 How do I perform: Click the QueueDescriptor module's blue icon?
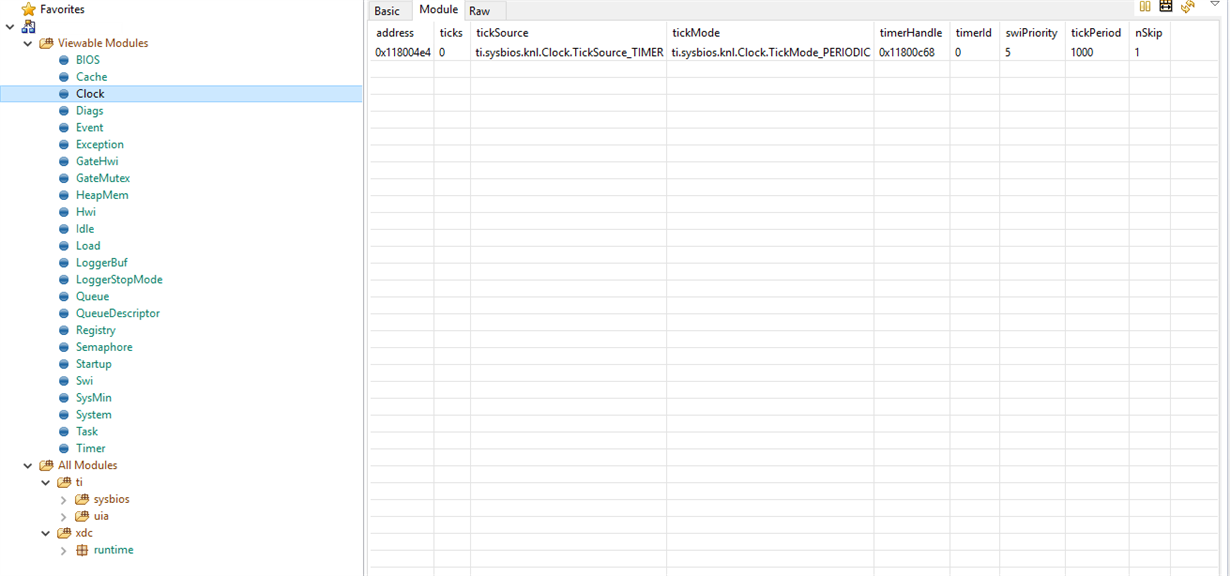(x=64, y=313)
